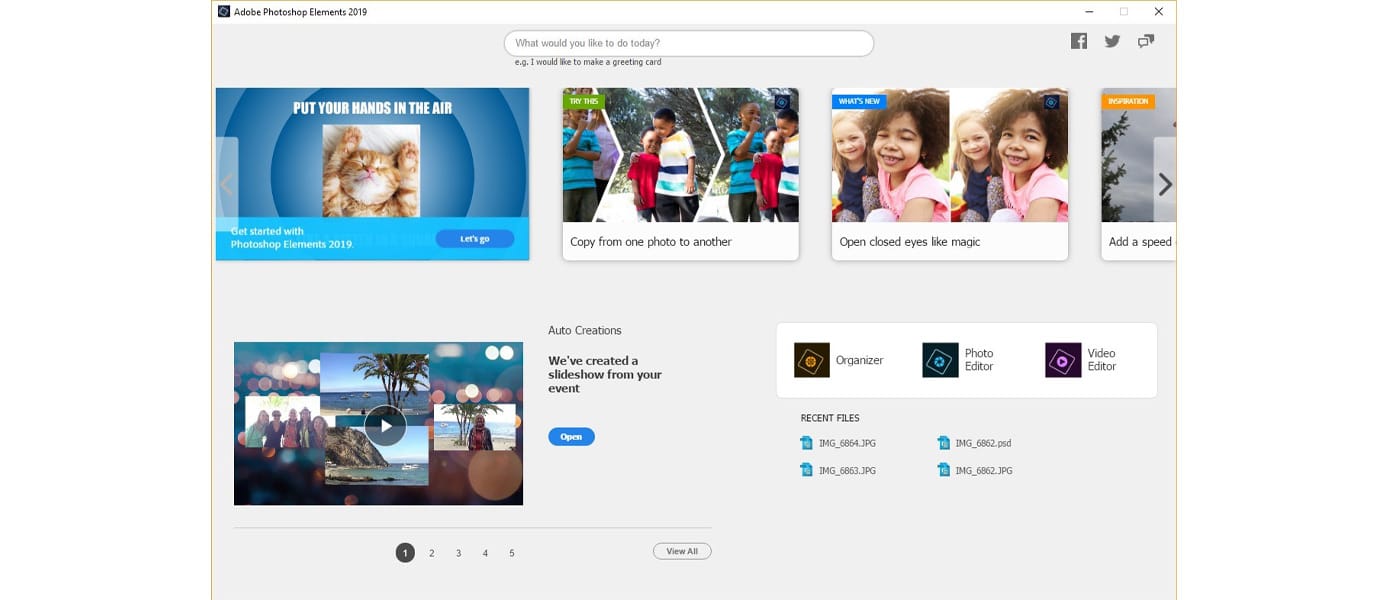Play the auto-created slideshow
1388x600 pixels.
click(385, 426)
